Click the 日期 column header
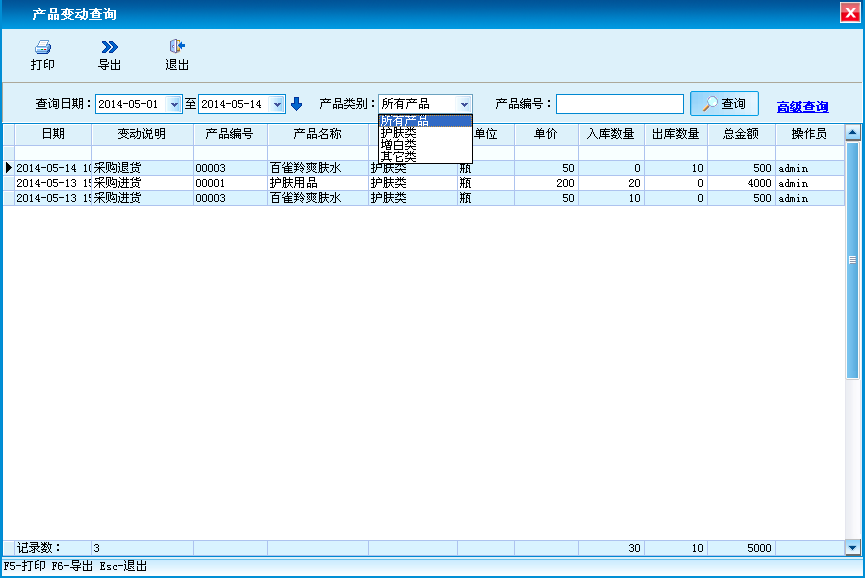Image resolution: width=865 pixels, height=578 pixels. [53, 133]
